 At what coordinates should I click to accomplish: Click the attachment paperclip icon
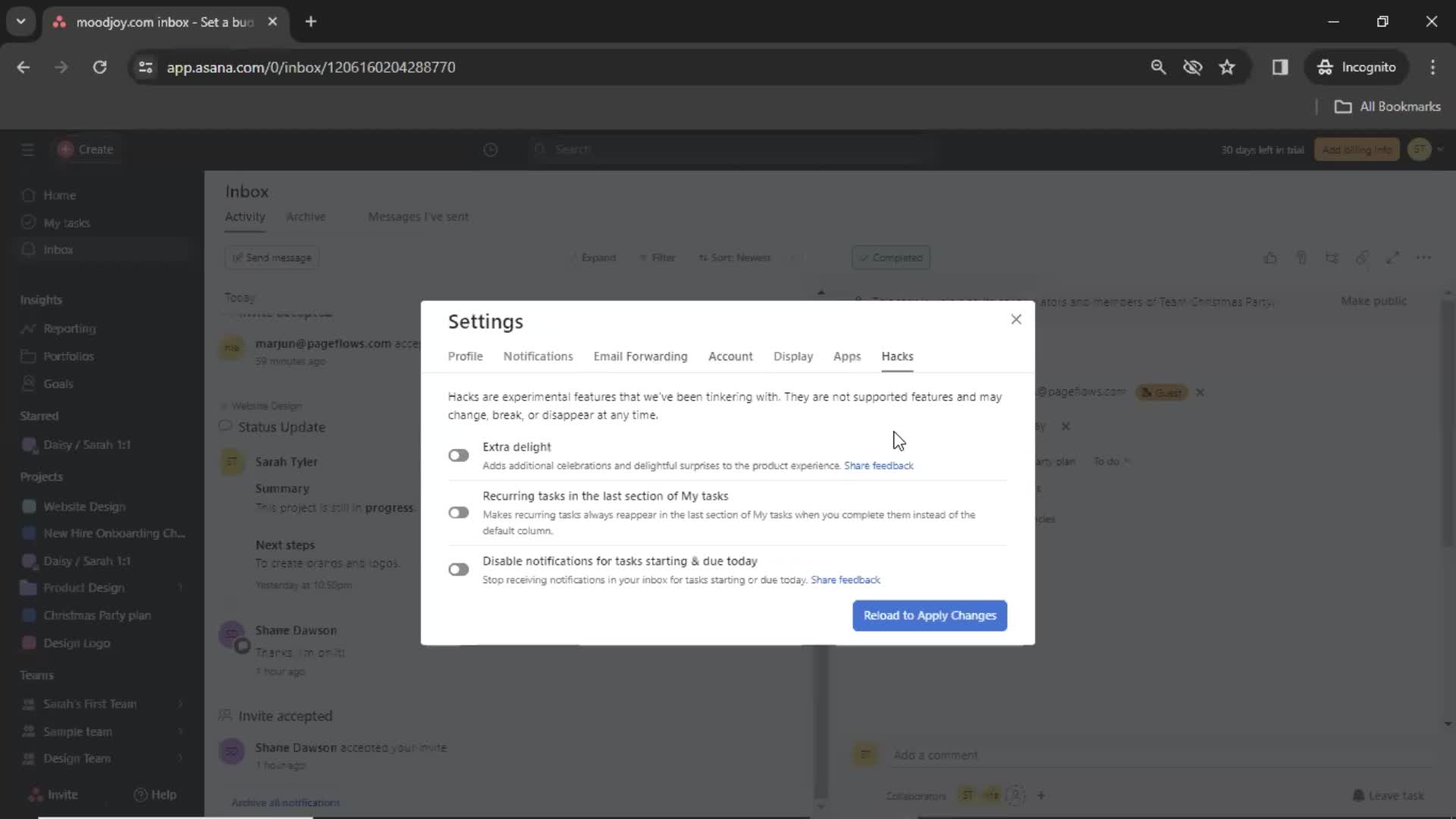click(x=1301, y=258)
